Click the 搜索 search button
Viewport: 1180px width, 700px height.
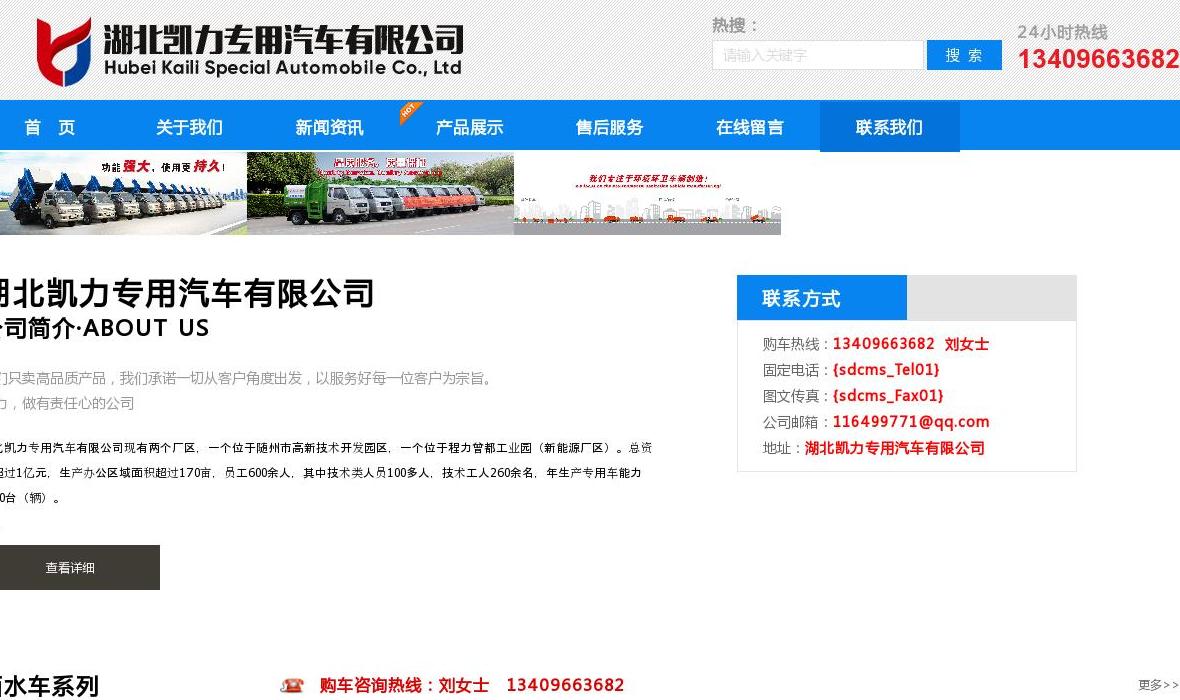964,55
